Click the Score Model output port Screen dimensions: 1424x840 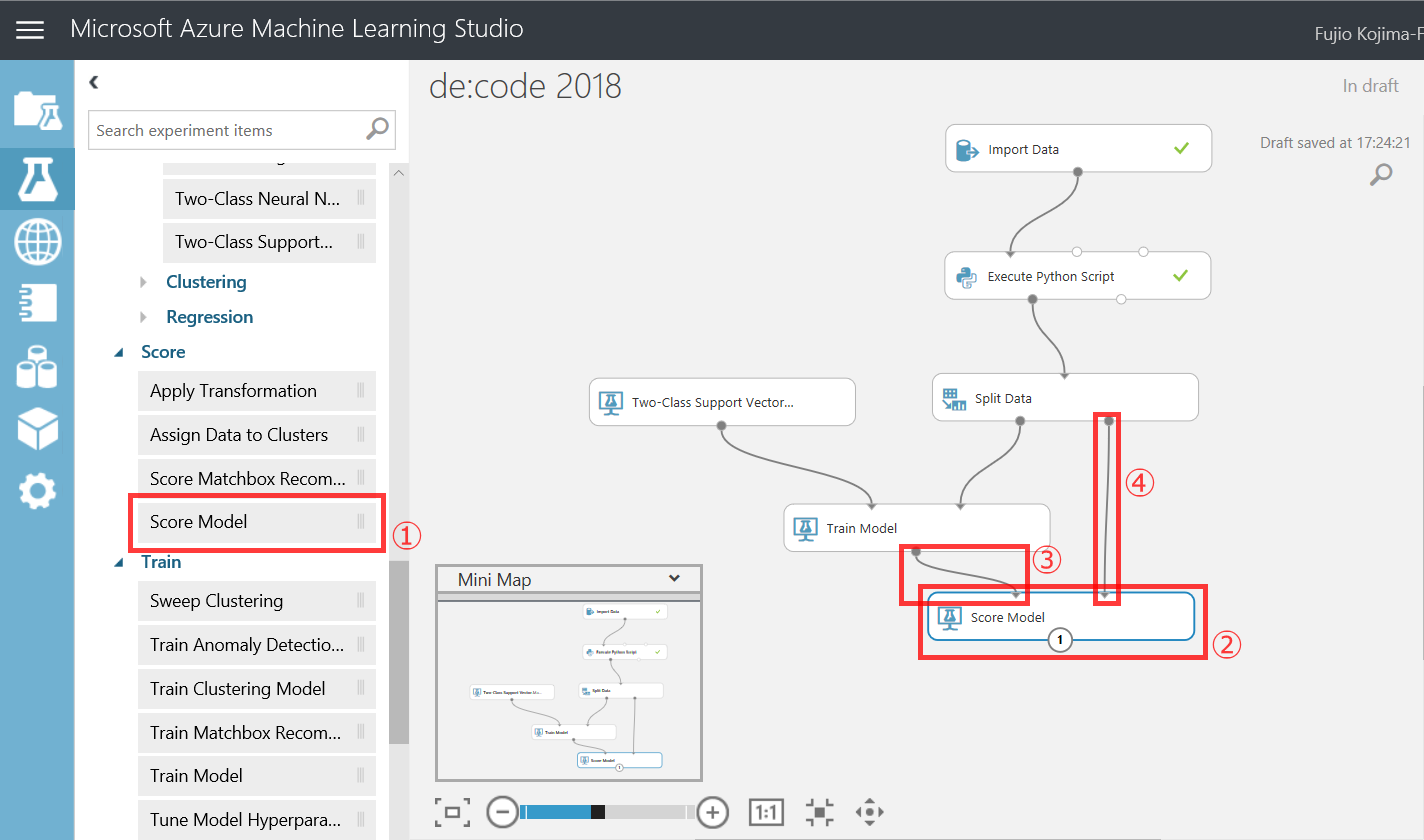(x=1061, y=640)
